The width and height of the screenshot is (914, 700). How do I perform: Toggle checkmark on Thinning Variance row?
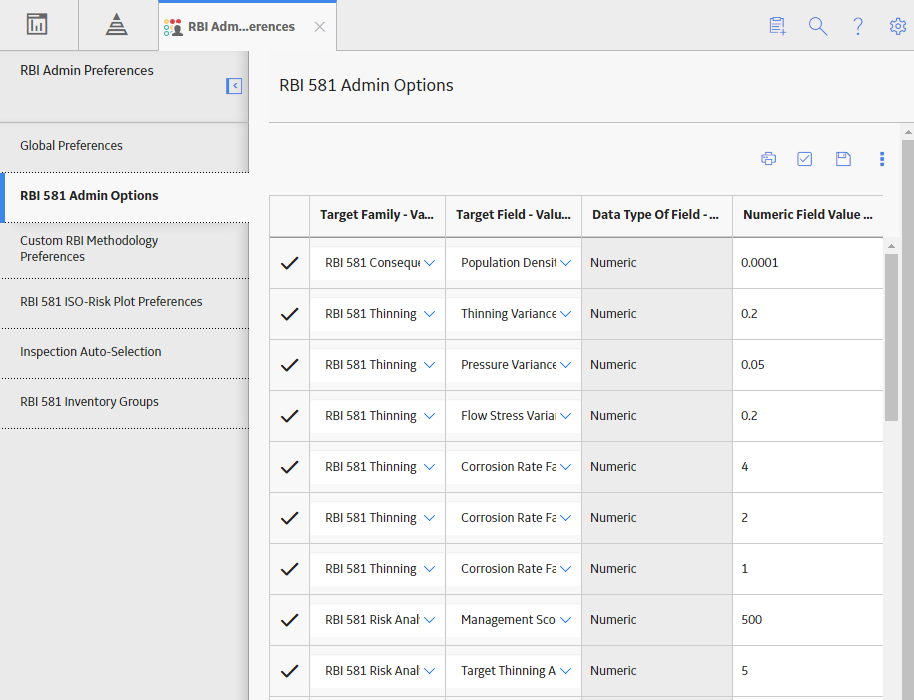[x=289, y=314]
